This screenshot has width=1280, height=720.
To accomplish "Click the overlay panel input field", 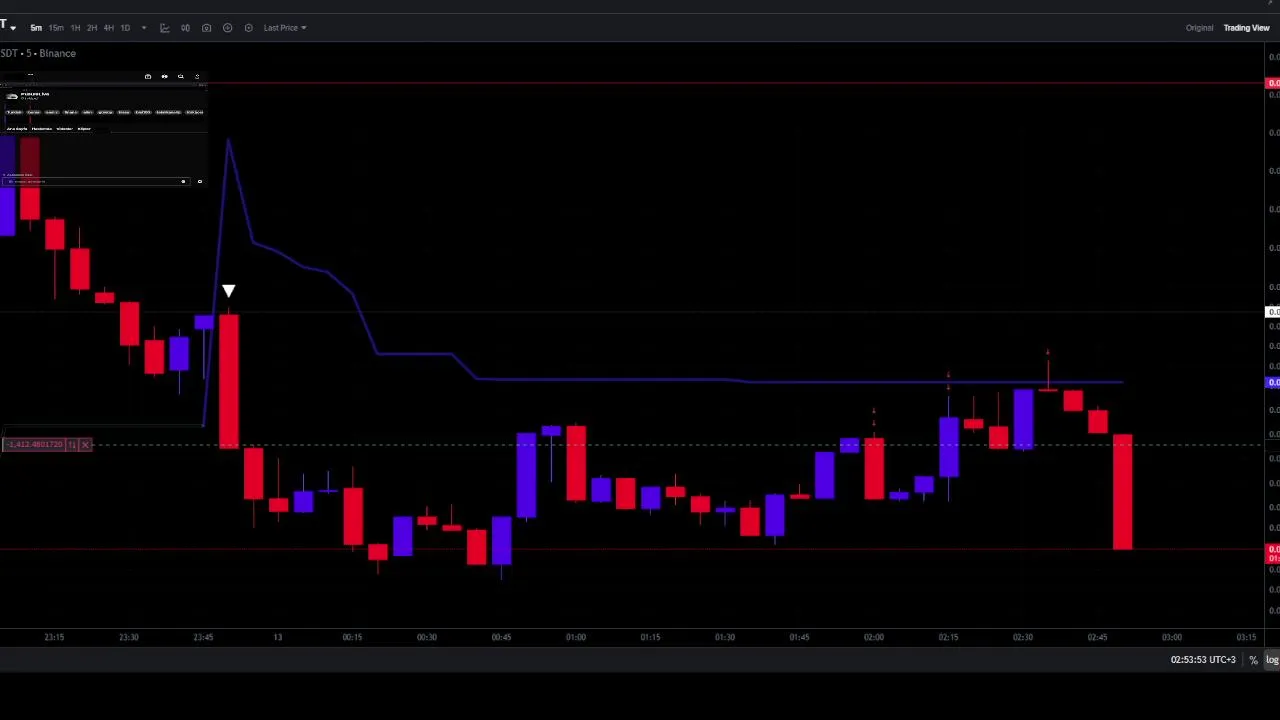I will [95, 181].
